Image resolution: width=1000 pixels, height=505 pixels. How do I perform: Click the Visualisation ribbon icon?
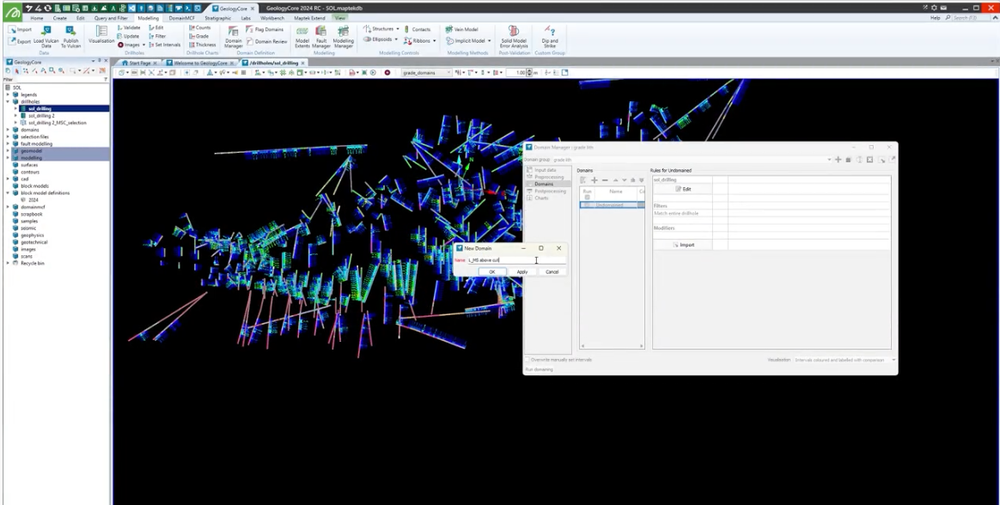point(101,35)
